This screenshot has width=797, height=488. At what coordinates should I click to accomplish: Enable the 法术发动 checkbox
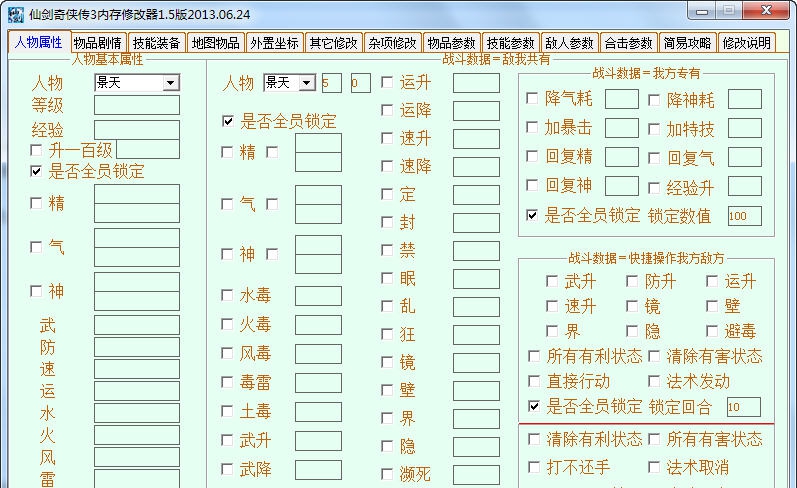tap(654, 381)
